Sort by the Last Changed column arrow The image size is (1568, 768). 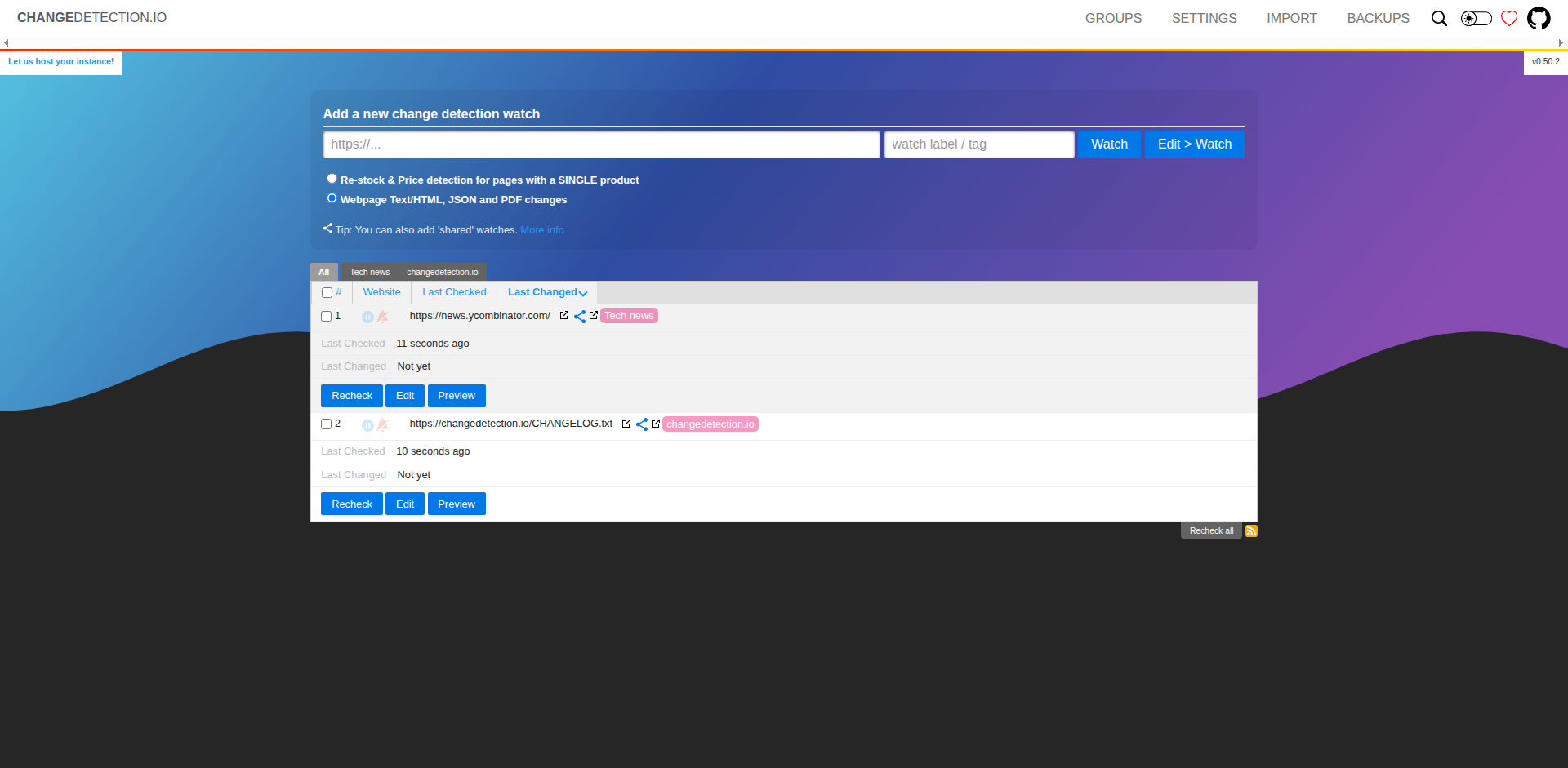(583, 293)
